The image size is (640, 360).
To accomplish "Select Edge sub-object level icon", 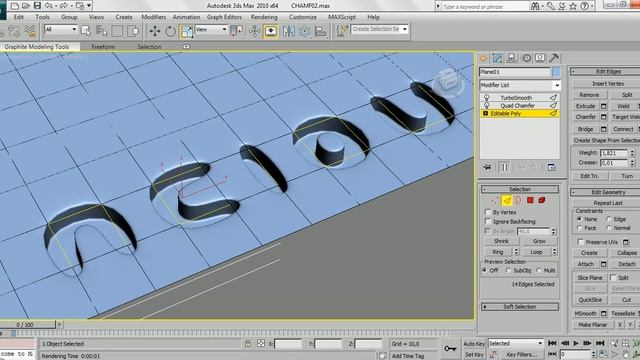I will (x=507, y=200).
